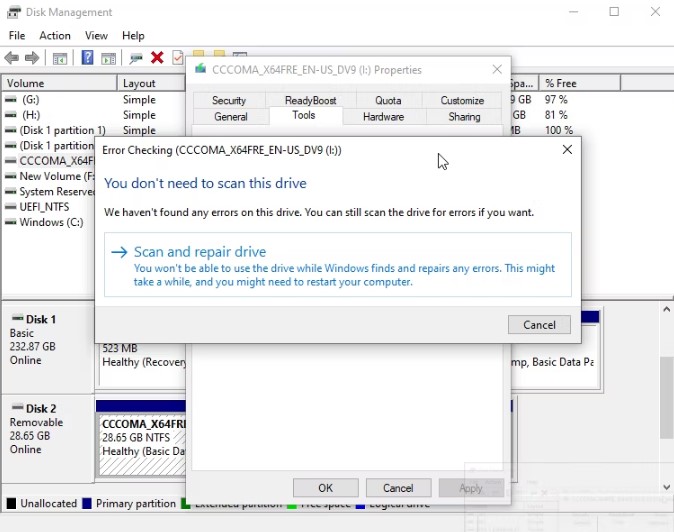The height and width of the screenshot is (532, 674).
Task: Open the File menu
Action: coord(17,36)
